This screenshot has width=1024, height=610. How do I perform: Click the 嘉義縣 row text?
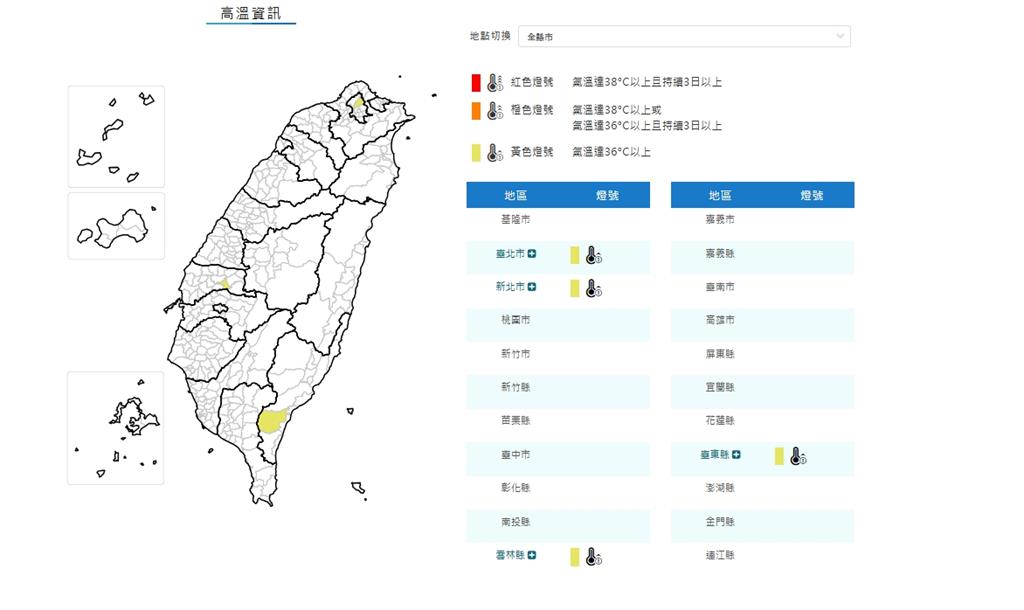coord(720,253)
